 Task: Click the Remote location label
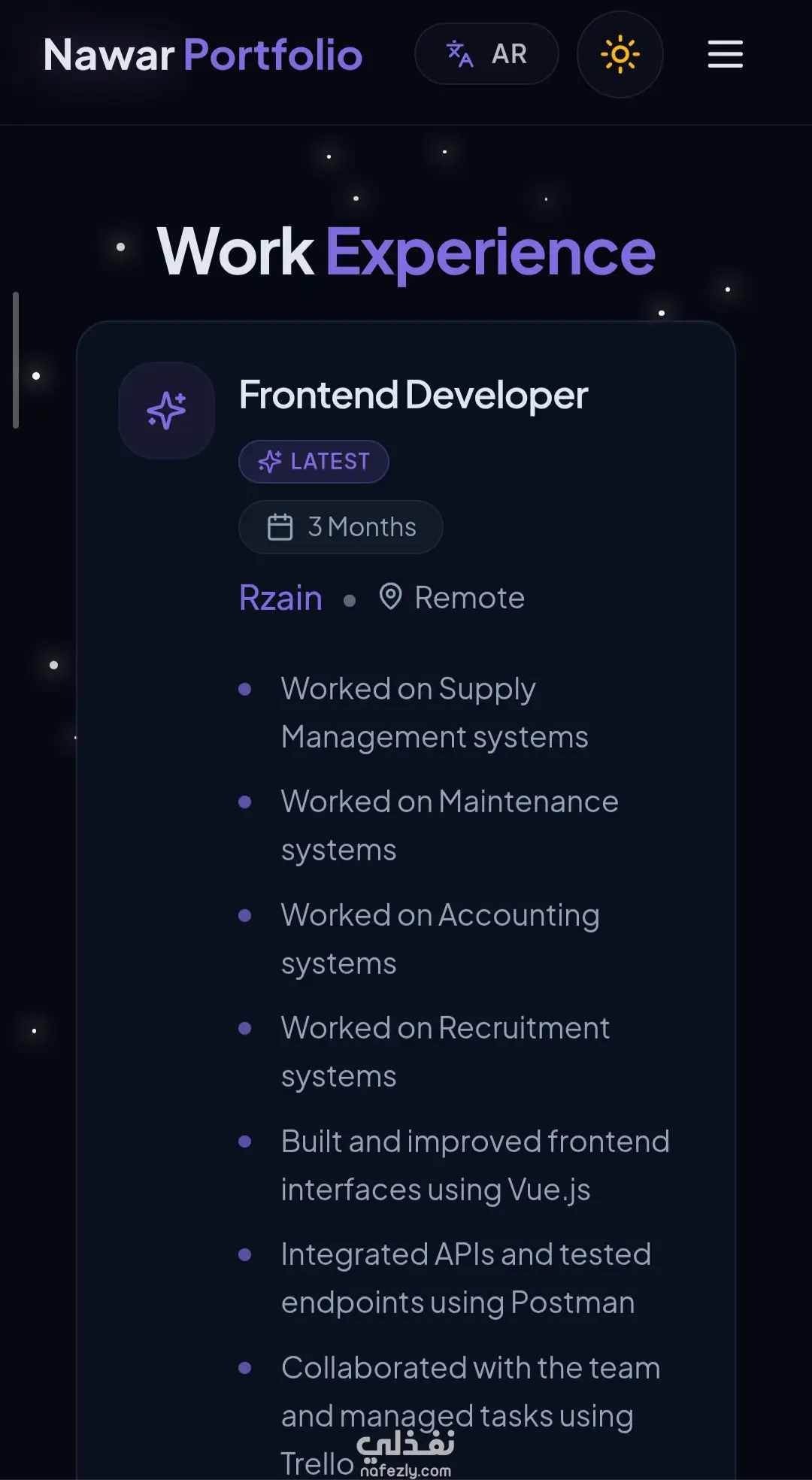pos(470,598)
